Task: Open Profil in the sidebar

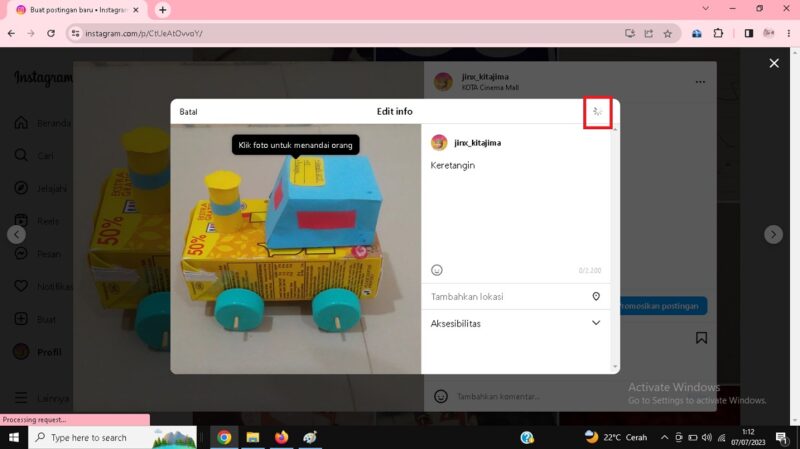Action: tap(38, 352)
